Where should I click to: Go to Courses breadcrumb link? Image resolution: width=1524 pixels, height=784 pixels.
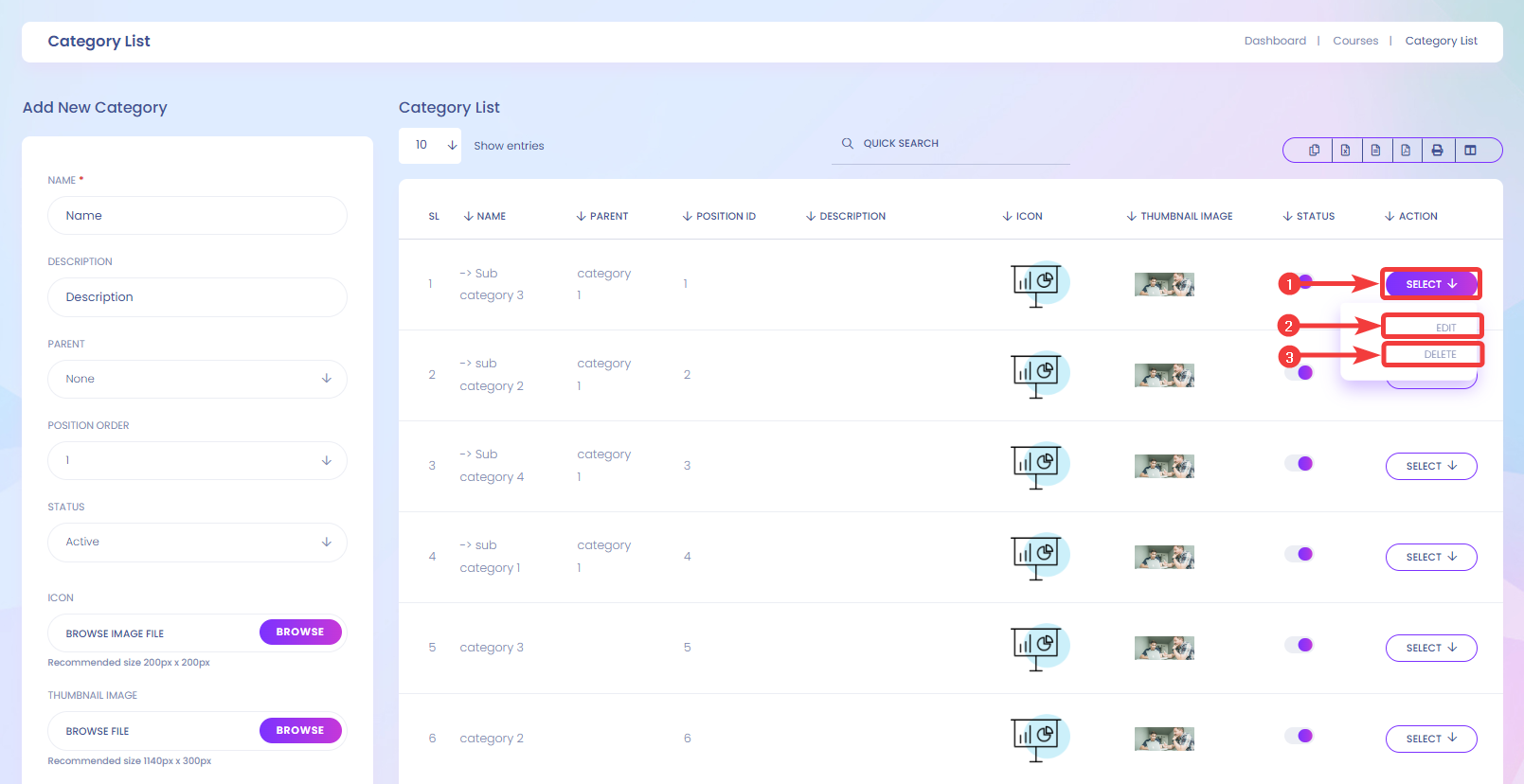(x=1355, y=41)
